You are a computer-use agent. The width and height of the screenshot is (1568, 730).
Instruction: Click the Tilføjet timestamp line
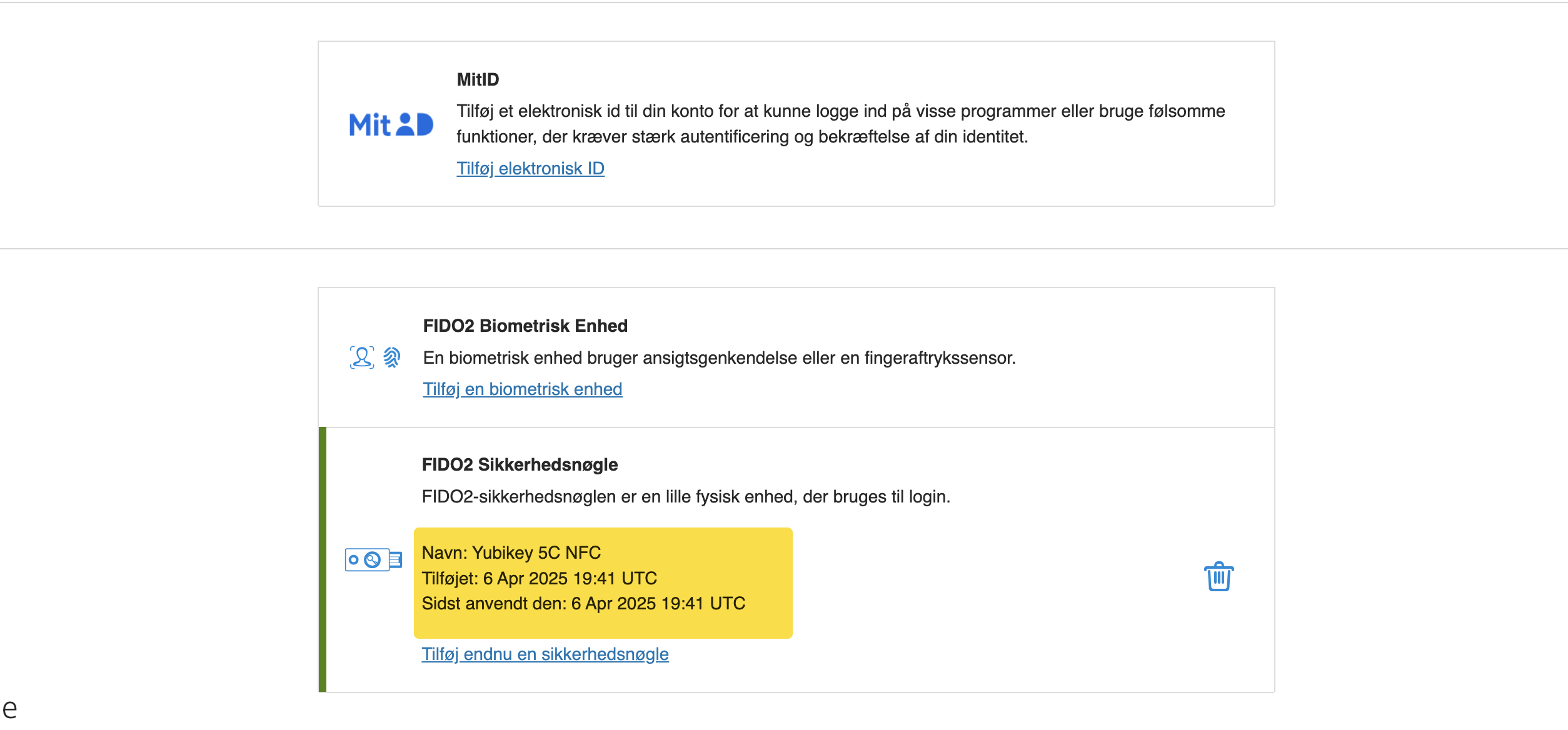[540, 578]
